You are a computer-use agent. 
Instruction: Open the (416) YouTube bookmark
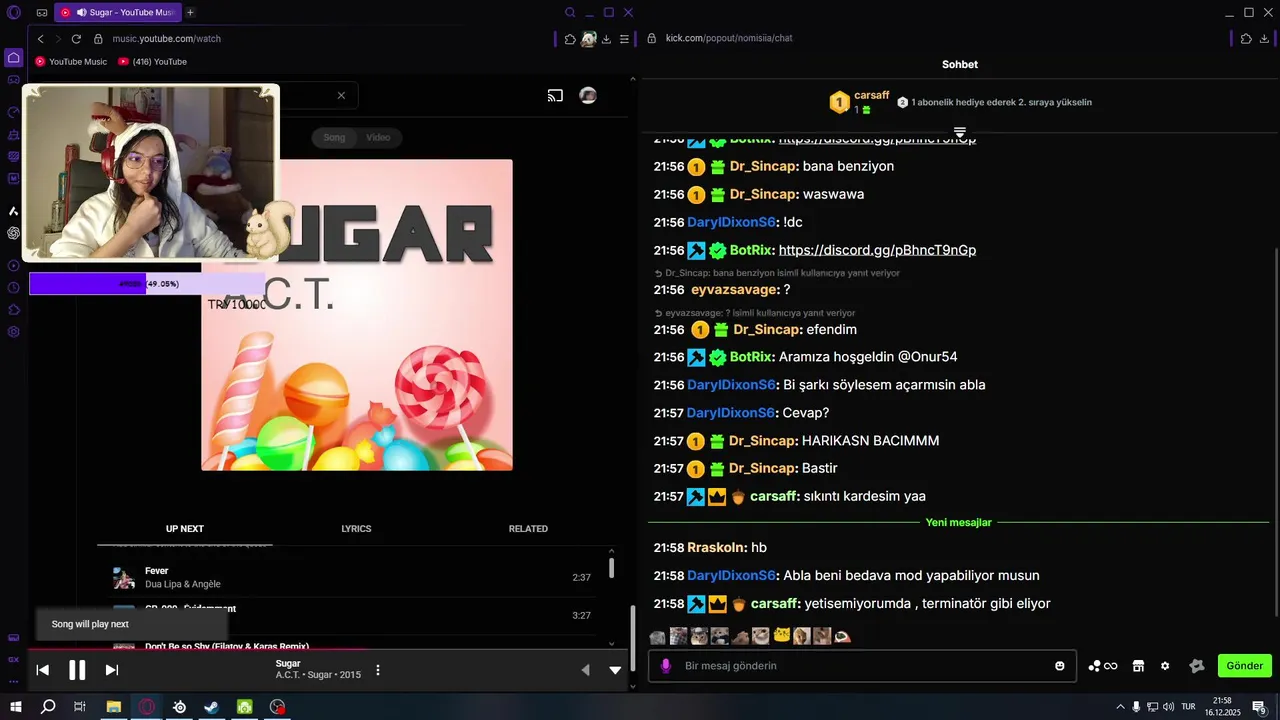pyautogui.click(x=152, y=61)
